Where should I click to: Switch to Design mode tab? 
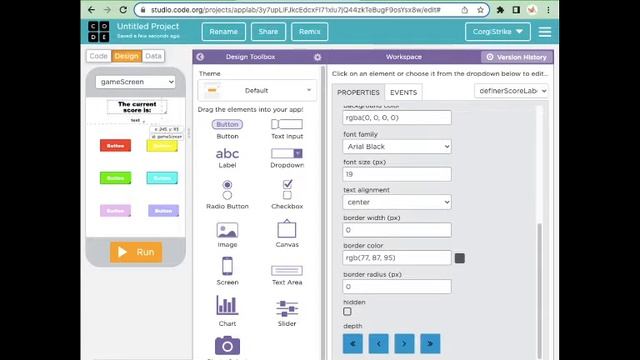(127, 56)
